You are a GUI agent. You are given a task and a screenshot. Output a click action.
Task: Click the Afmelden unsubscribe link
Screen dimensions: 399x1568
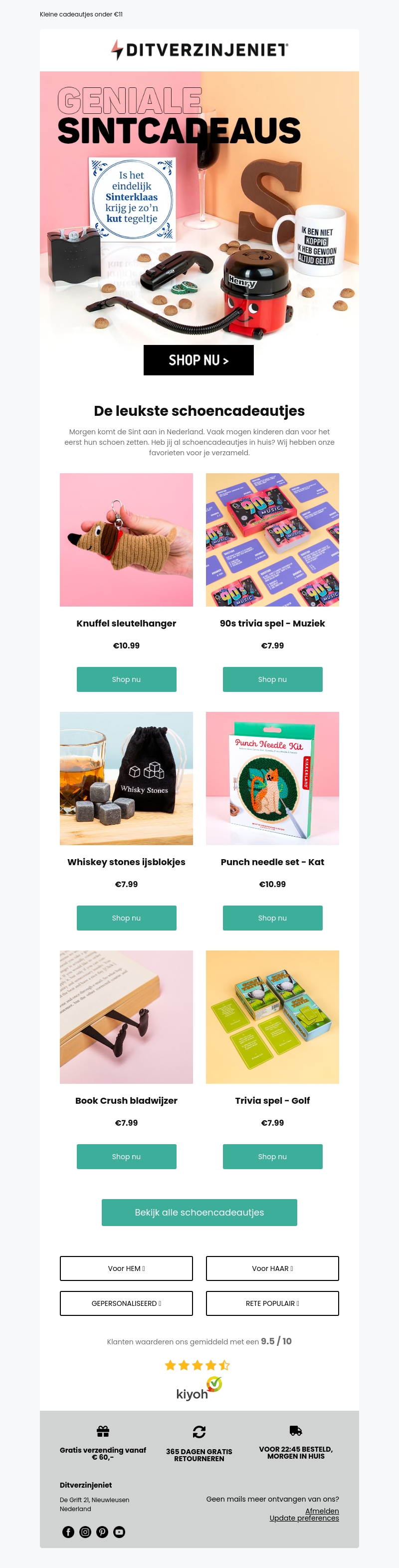pyautogui.click(x=322, y=1511)
